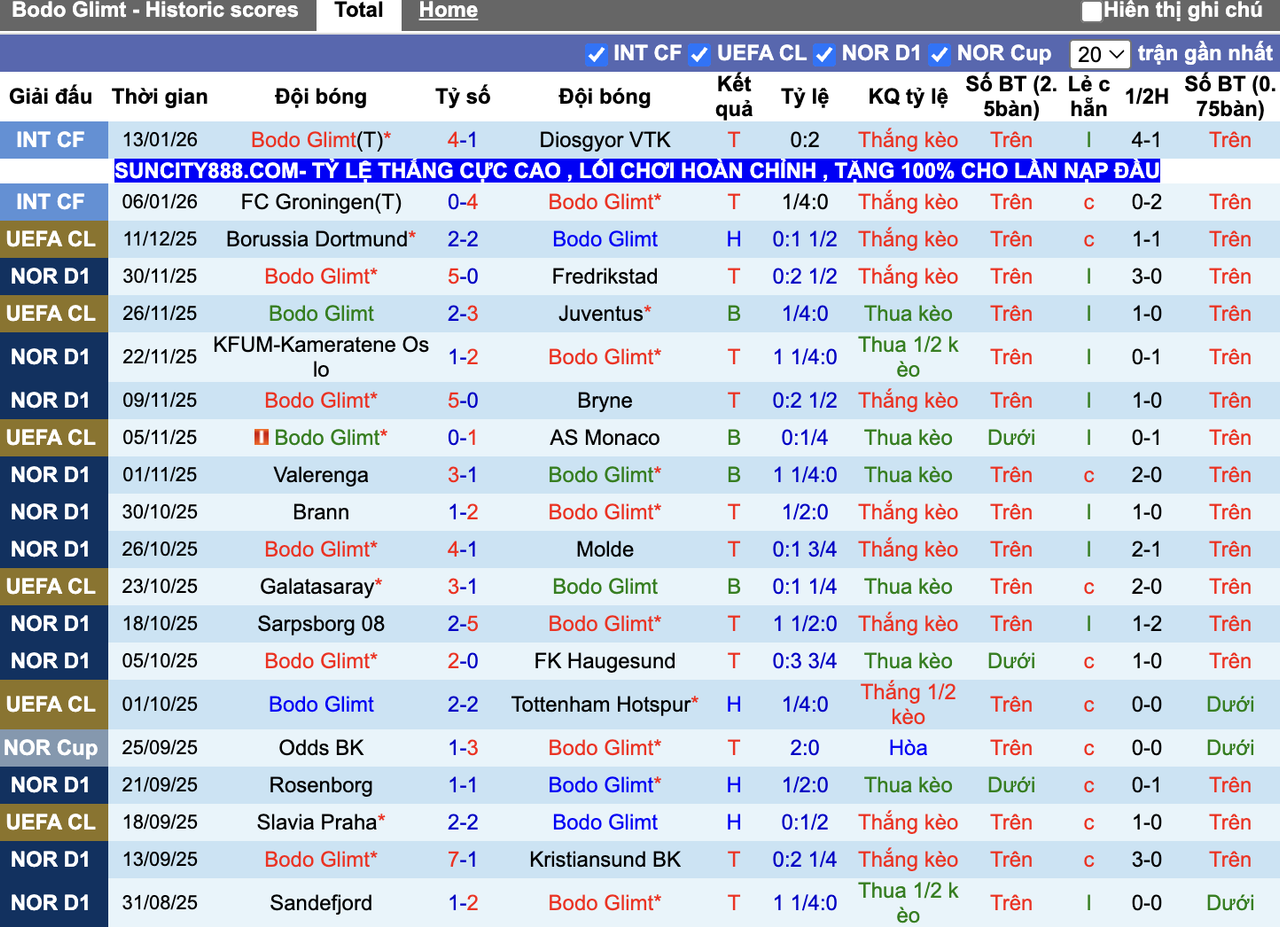Enable the Hiển thị ghi chú checkbox
This screenshot has width=1280, height=927.
(1092, 12)
